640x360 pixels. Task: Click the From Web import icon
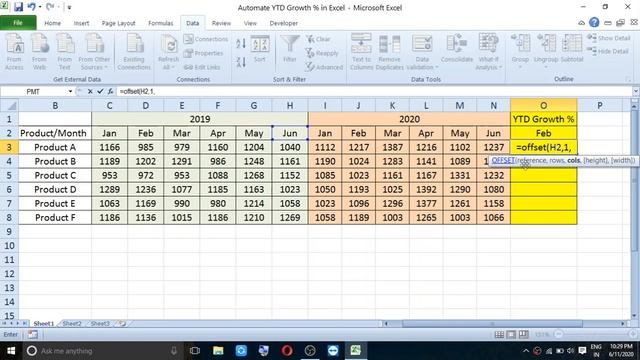[40, 52]
